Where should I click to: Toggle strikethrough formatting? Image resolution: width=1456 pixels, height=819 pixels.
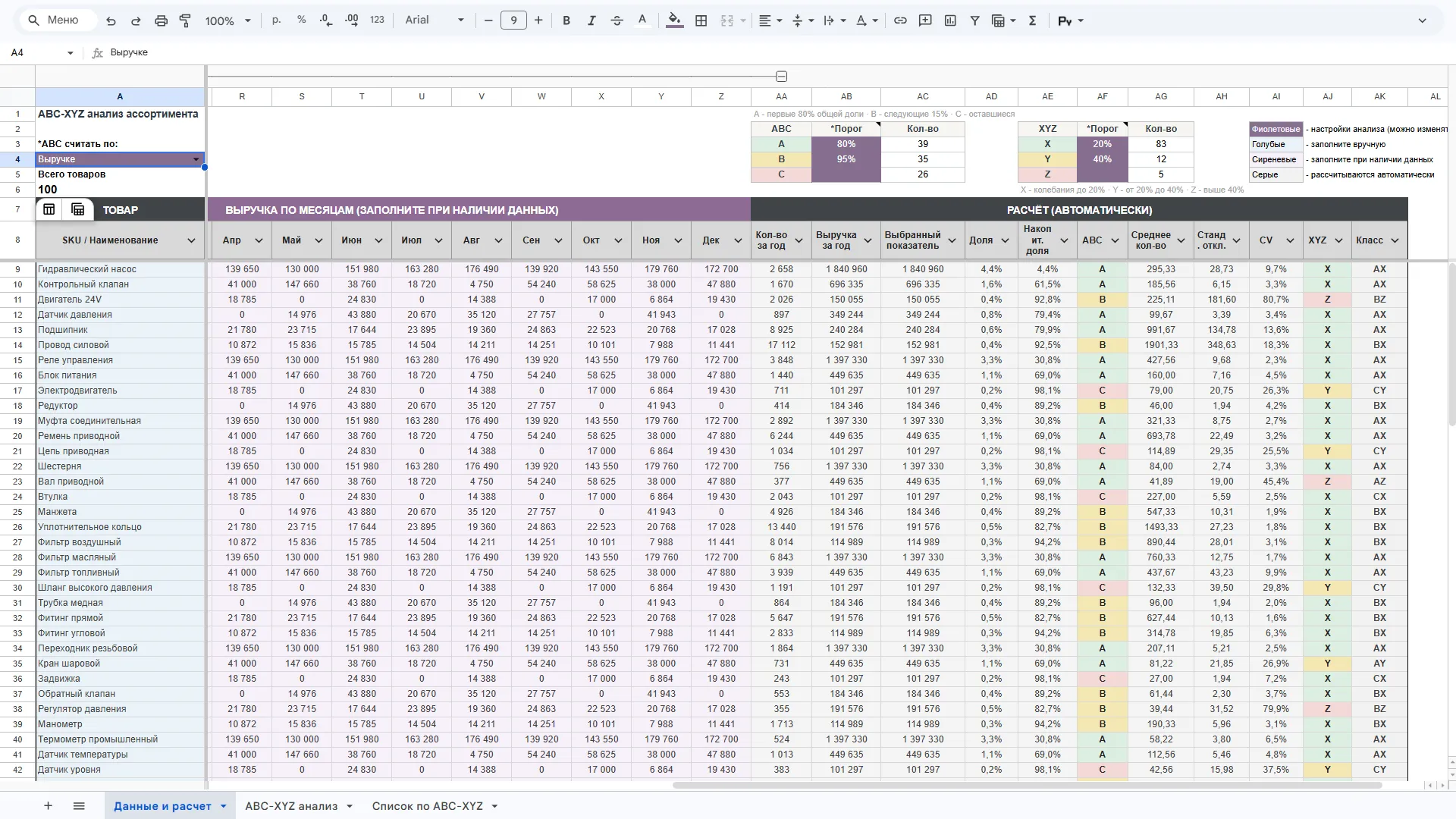(x=617, y=20)
